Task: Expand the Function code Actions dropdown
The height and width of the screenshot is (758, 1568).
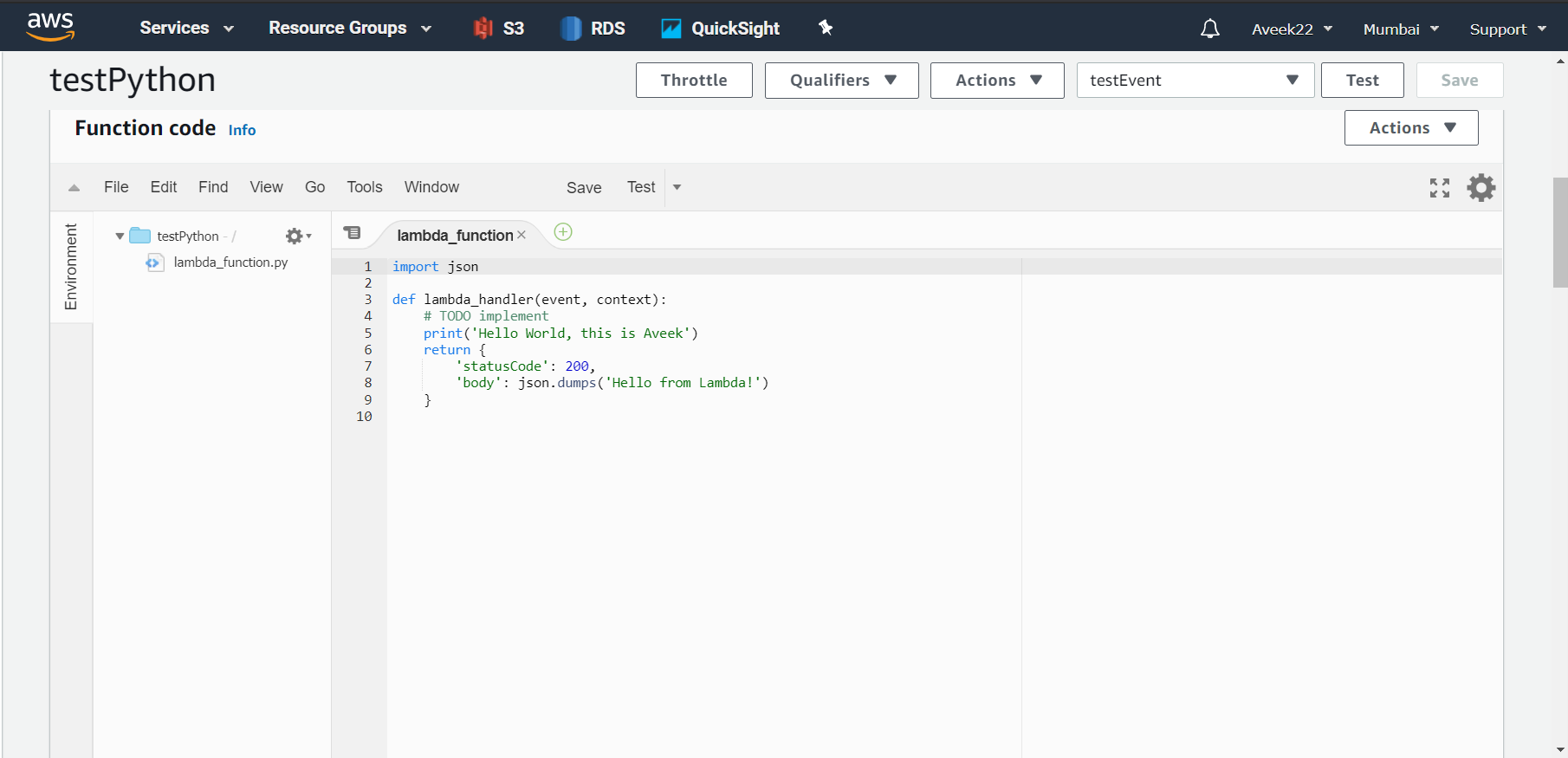Action: [x=1410, y=128]
